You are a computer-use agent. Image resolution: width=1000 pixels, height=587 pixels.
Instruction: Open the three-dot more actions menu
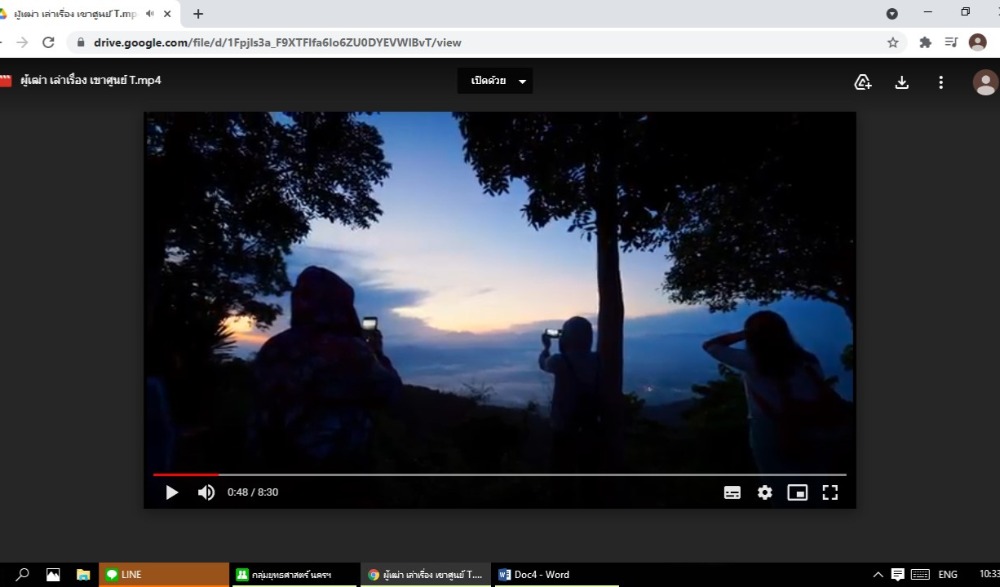[x=941, y=82]
